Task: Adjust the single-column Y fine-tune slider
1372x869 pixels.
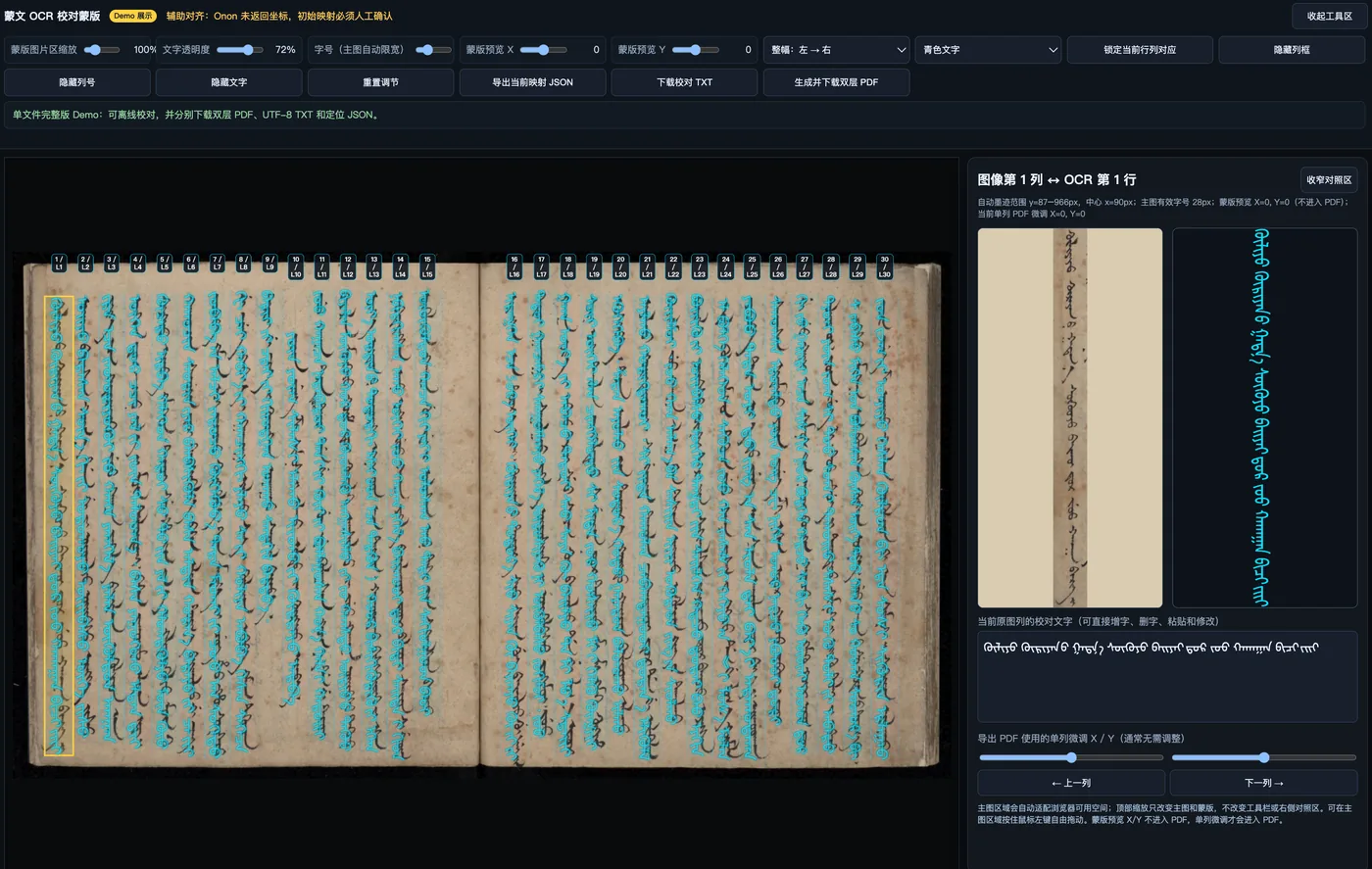Action: click(1264, 757)
